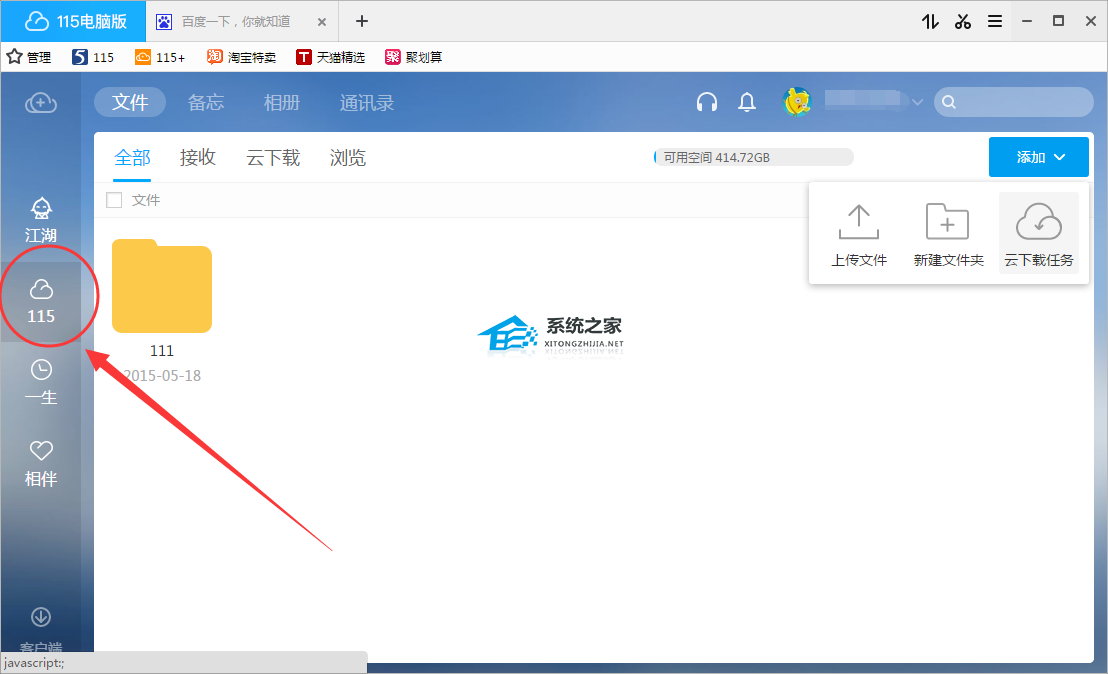This screenshot has height=674, width=1108.
Task: Select the 115 cloud sidebar item
Action: click(41, 302)
